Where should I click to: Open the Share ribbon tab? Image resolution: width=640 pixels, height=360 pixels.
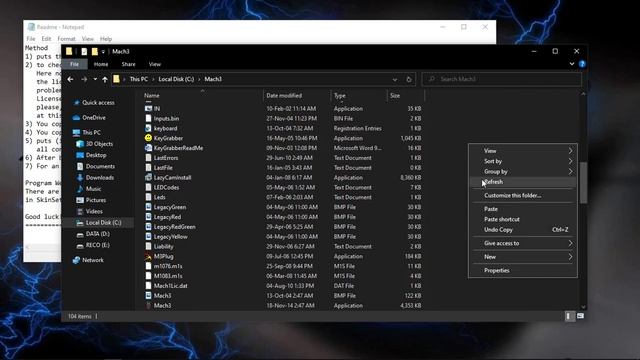point(128,64)
